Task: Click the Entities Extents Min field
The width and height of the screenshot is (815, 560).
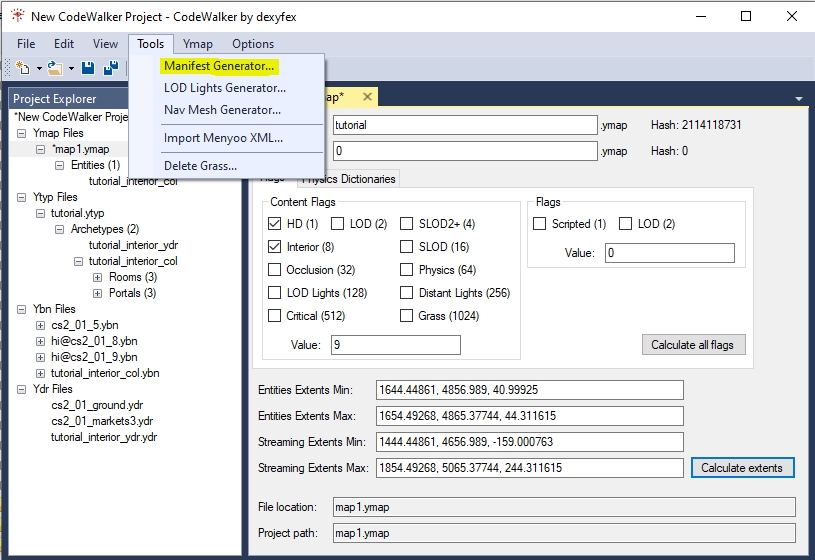Action: 529,390
